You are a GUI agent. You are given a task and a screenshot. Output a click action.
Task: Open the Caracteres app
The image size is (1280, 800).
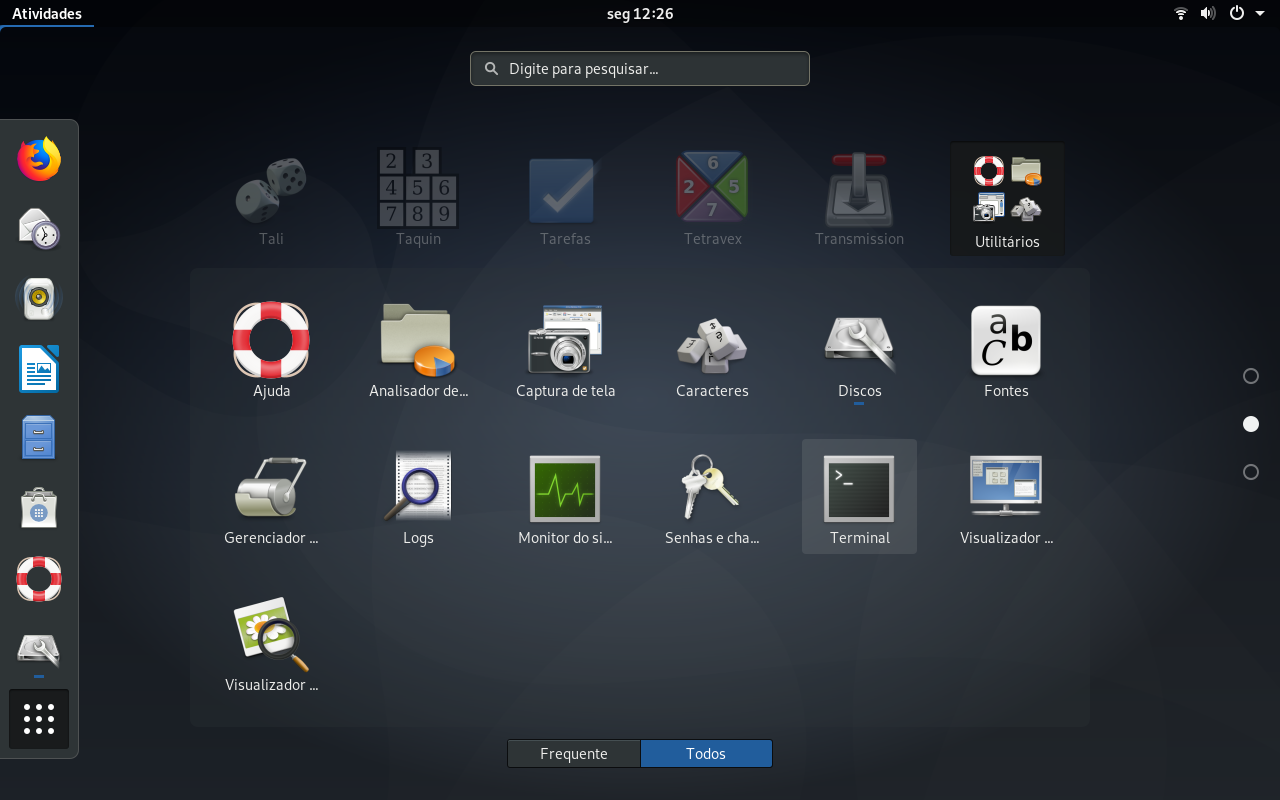click(712, 350)
